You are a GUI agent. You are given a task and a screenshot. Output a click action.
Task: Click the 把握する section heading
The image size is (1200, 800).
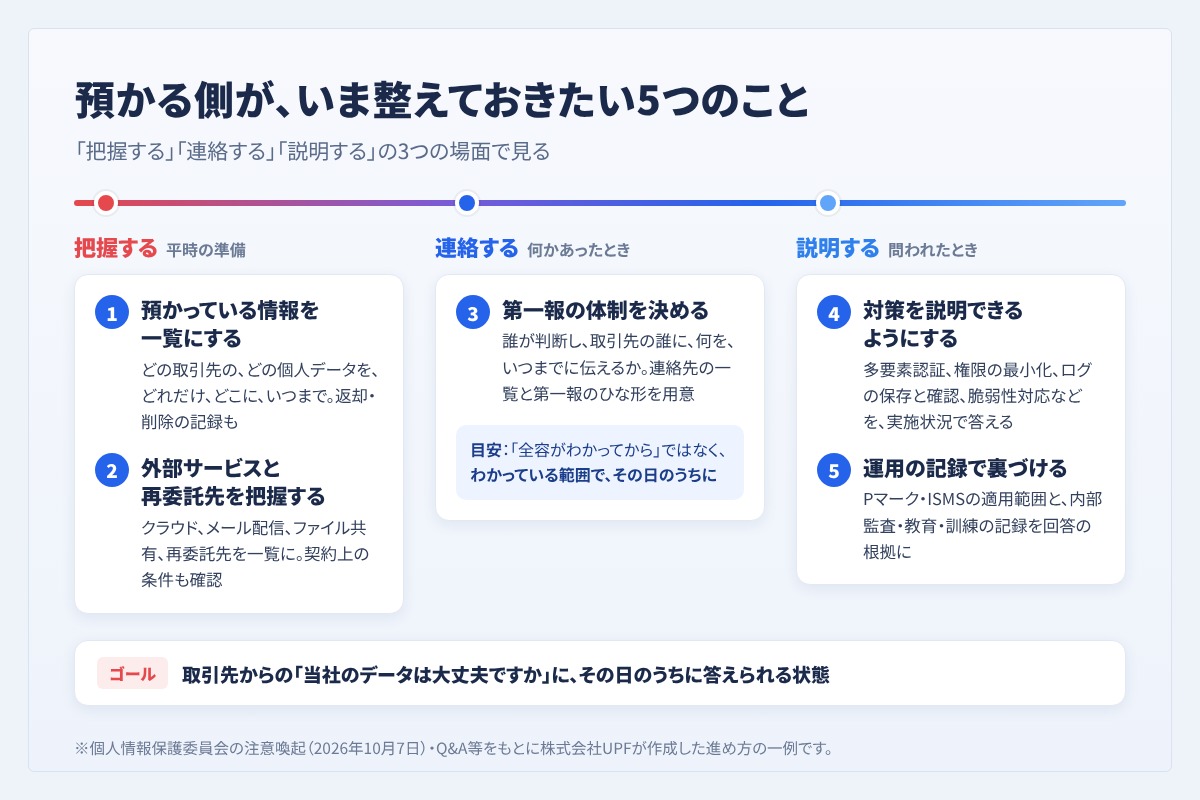click(116, 248)
